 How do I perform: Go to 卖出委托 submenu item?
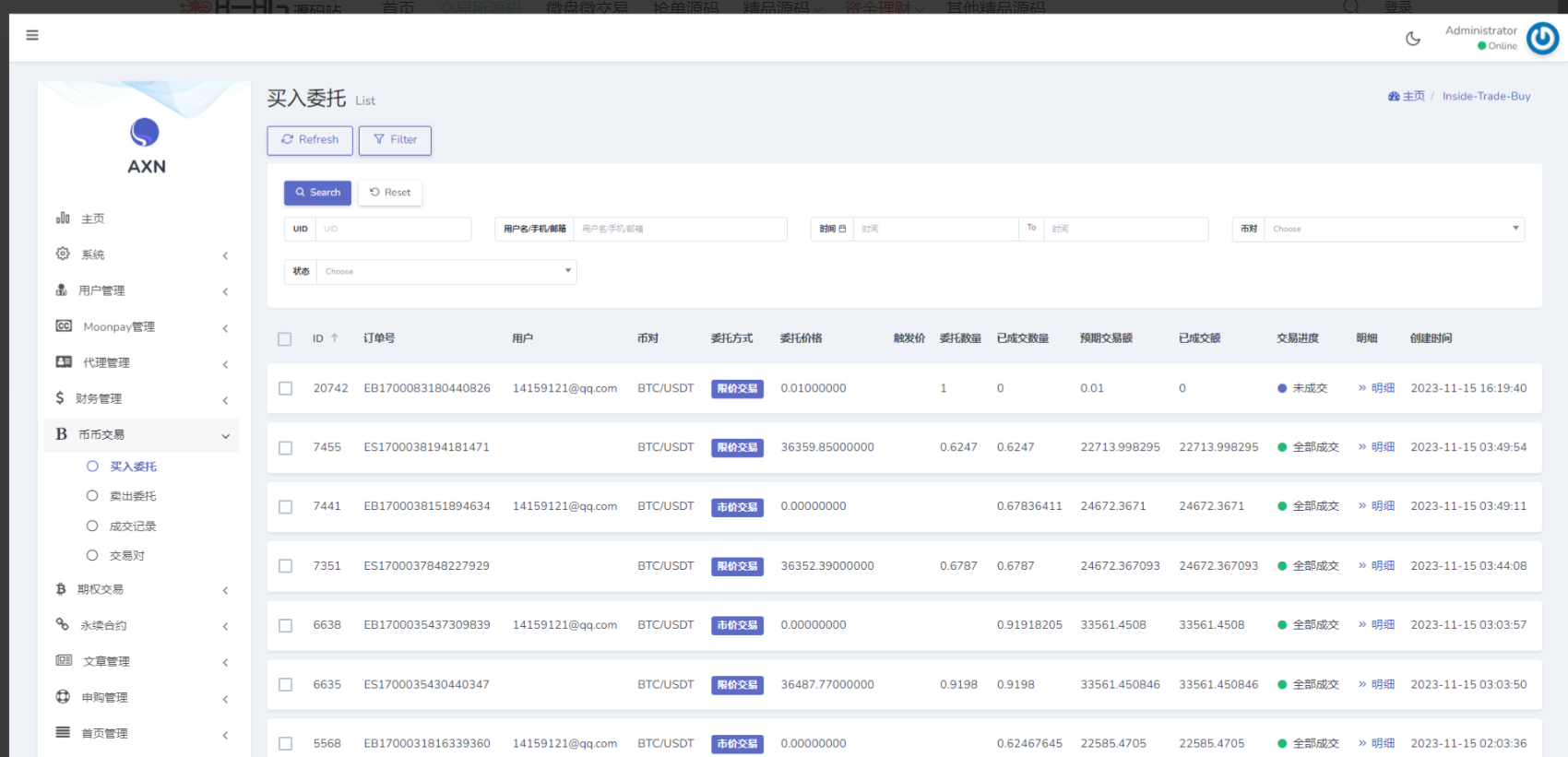[133, 497]
